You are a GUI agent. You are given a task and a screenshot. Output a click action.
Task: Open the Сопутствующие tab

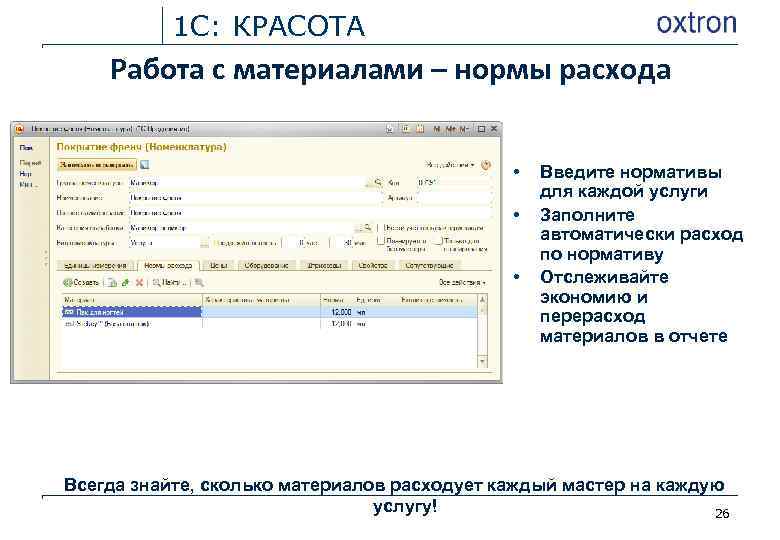coord(429,266)
